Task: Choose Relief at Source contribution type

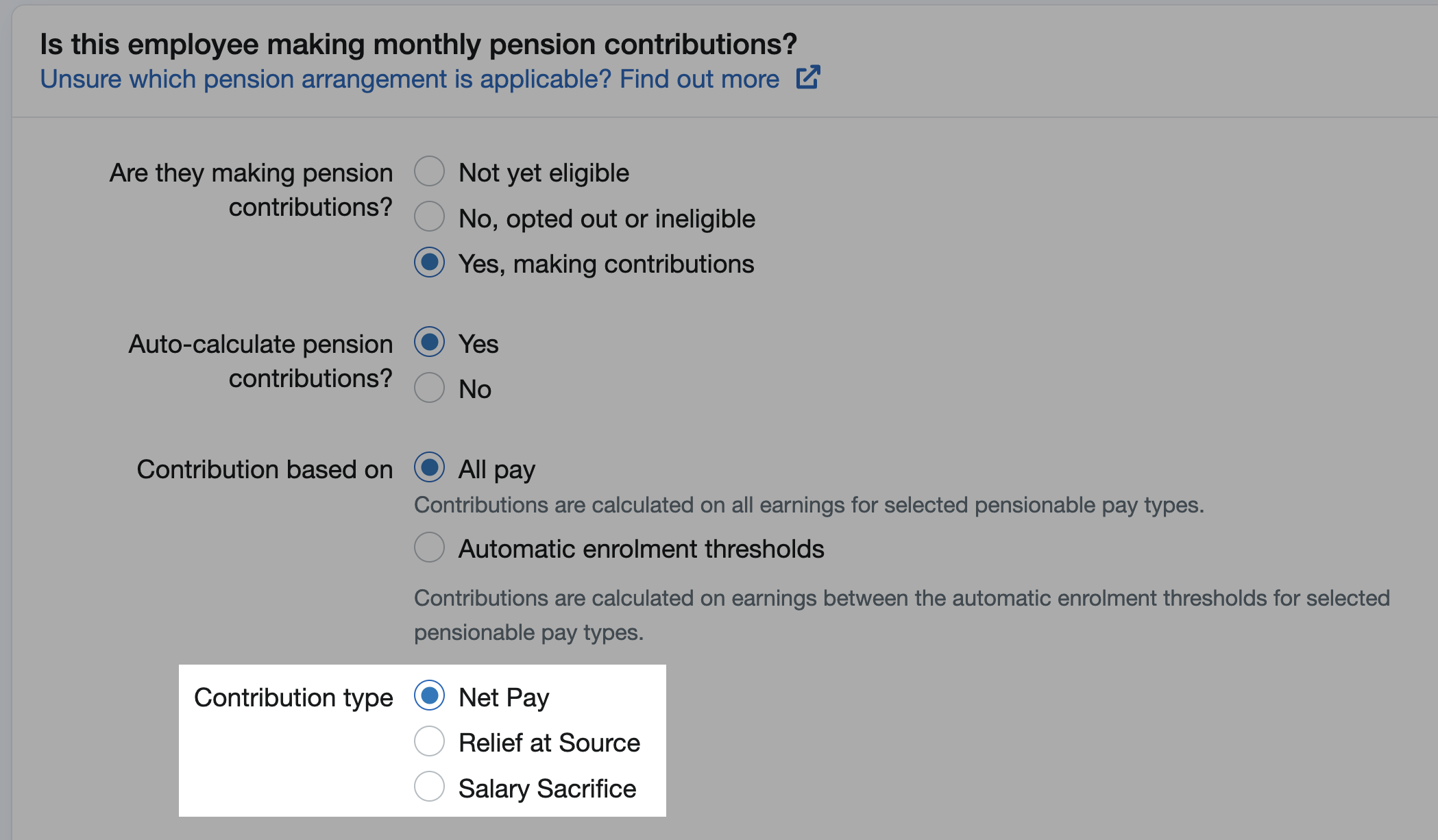Action: [x=429, y=741]
